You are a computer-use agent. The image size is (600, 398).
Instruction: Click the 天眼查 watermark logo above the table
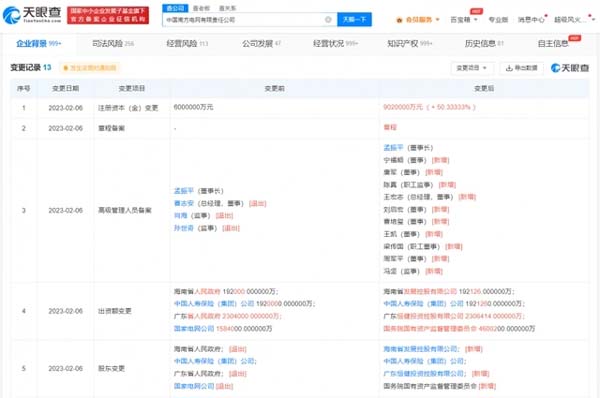570,68
